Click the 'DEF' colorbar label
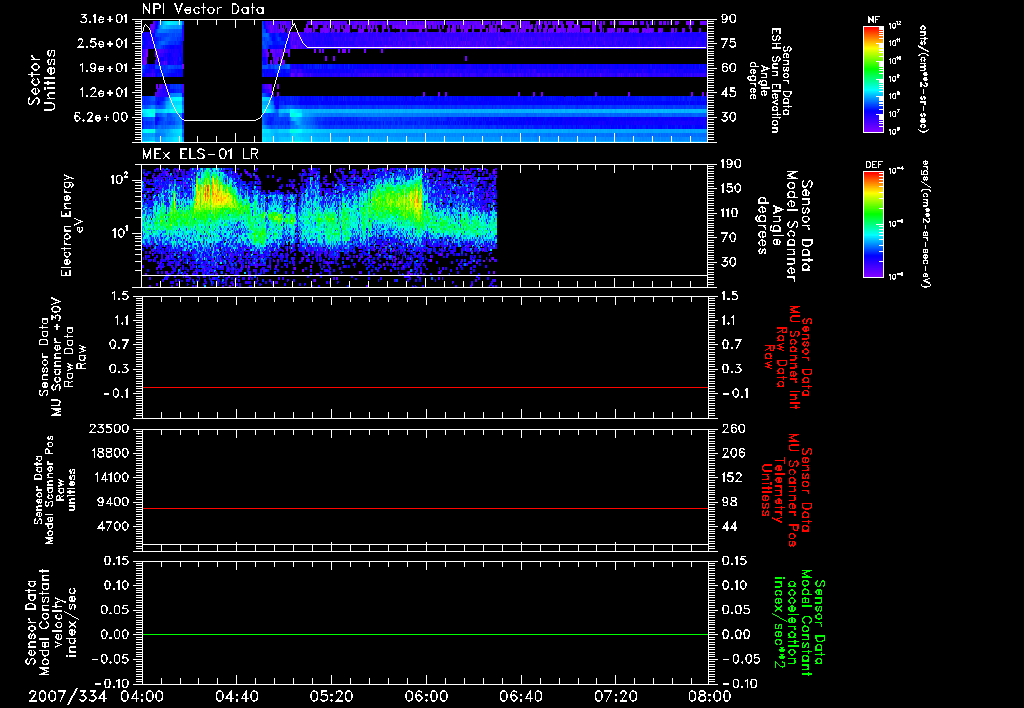1024x708 pixels. coord(873,165)
